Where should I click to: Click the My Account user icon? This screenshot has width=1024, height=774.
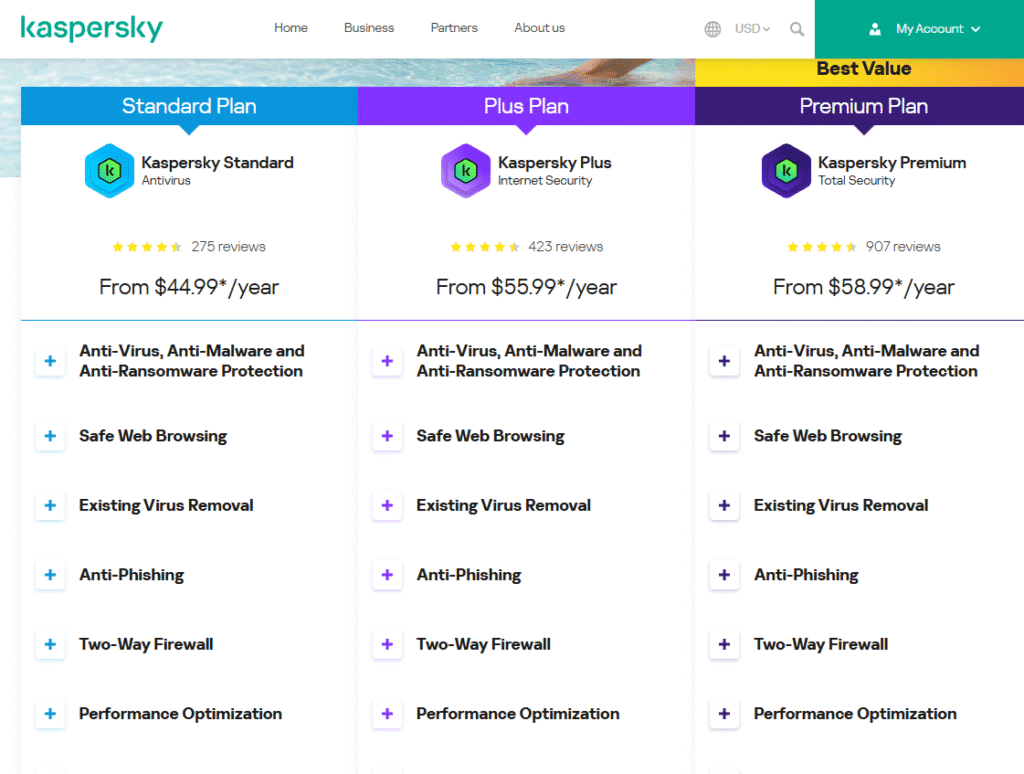click(x=875, y=29)
